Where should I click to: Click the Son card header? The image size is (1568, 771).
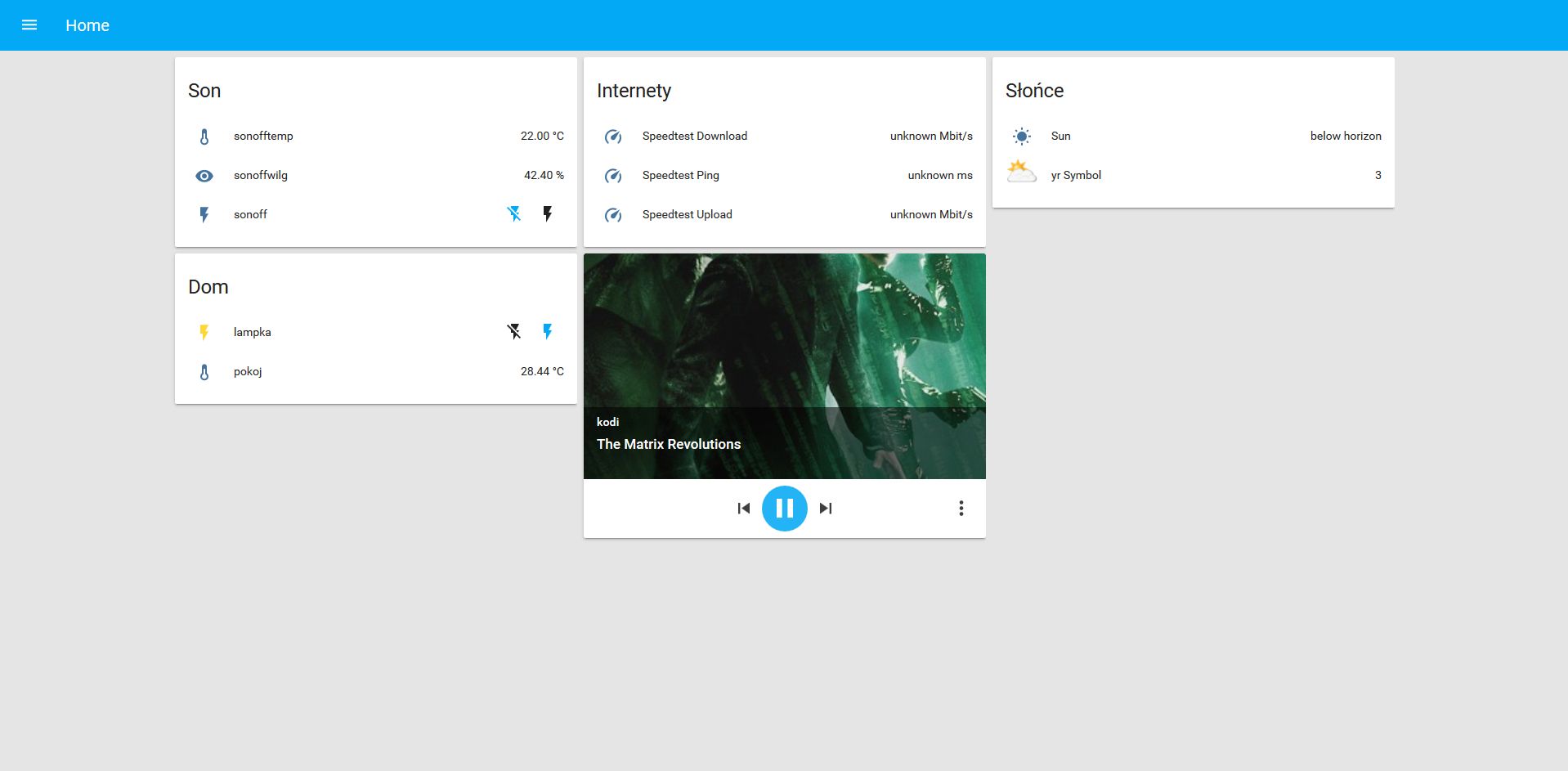[x=204, y=91]
